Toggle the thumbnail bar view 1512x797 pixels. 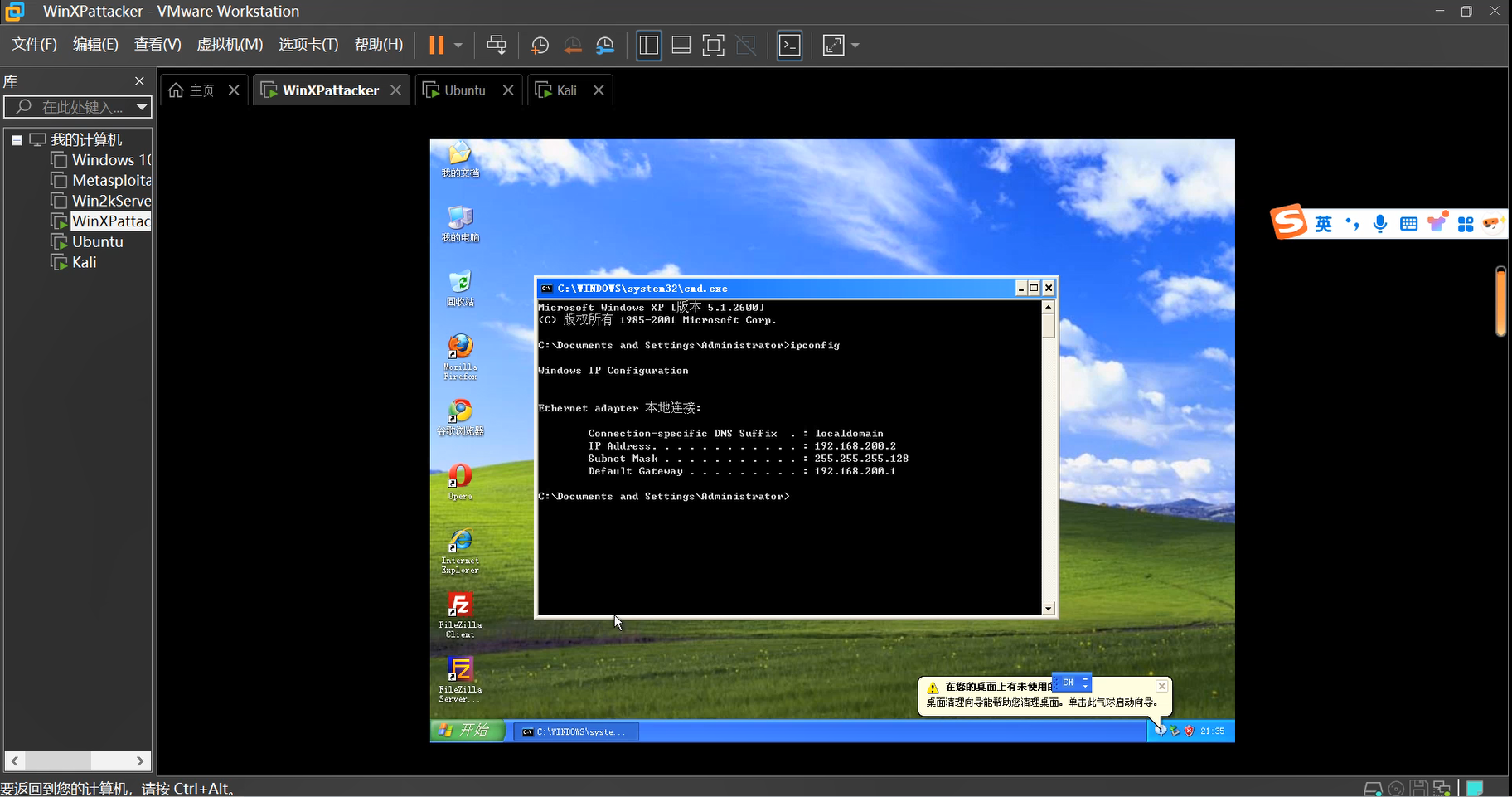pyautogui.click(x=681, y=45)
